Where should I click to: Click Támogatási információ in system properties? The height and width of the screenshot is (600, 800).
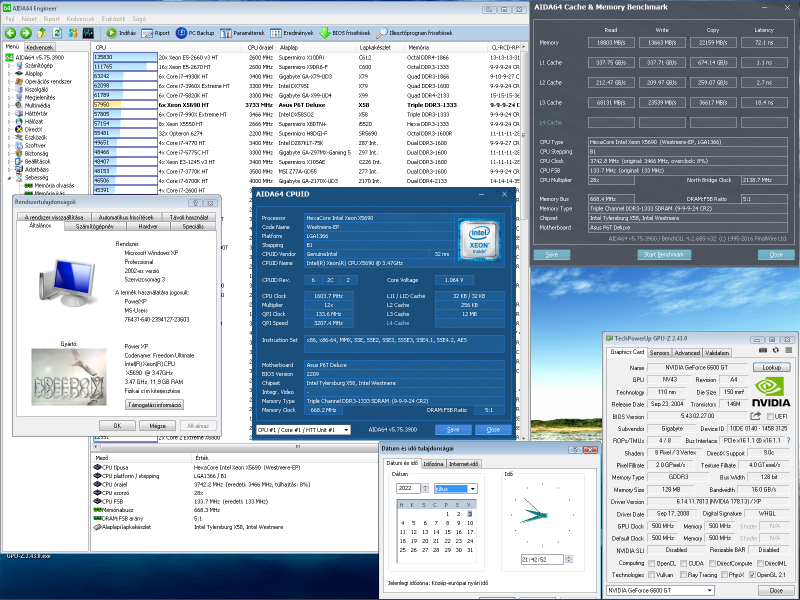[x=154, y=405]
